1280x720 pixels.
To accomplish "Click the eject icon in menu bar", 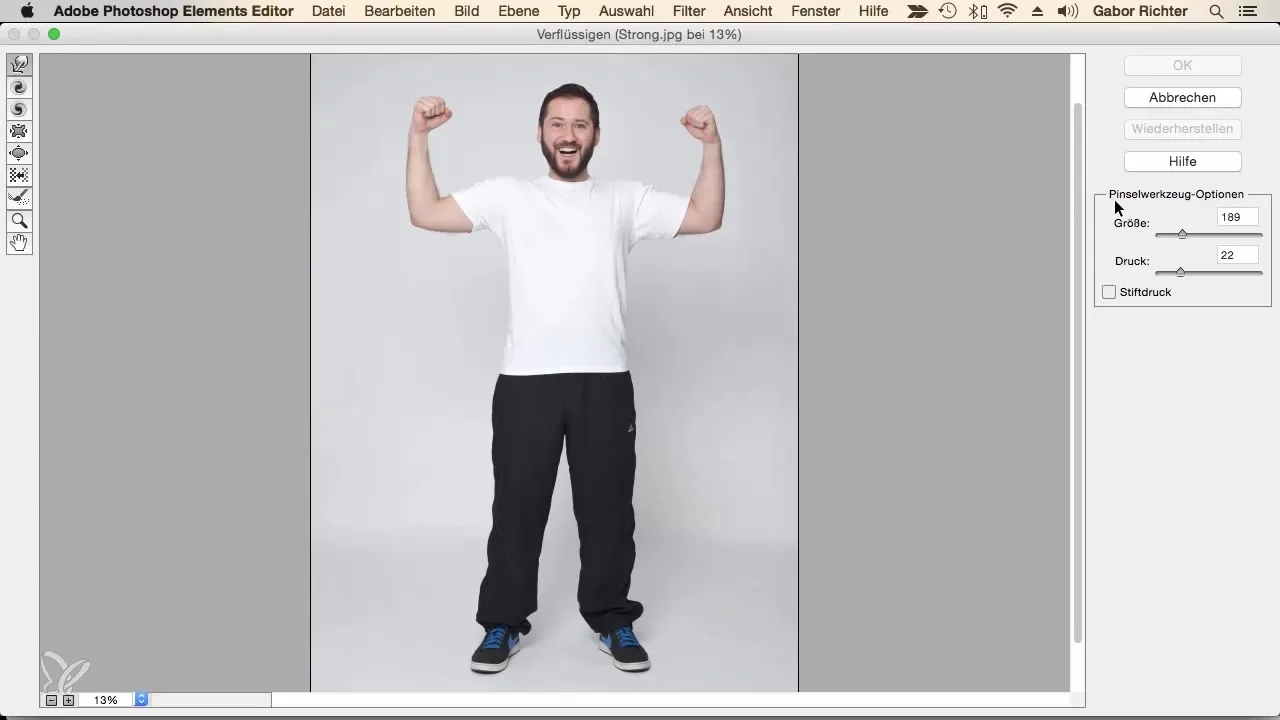I will pyautogui.click(x=1036, y=11).
